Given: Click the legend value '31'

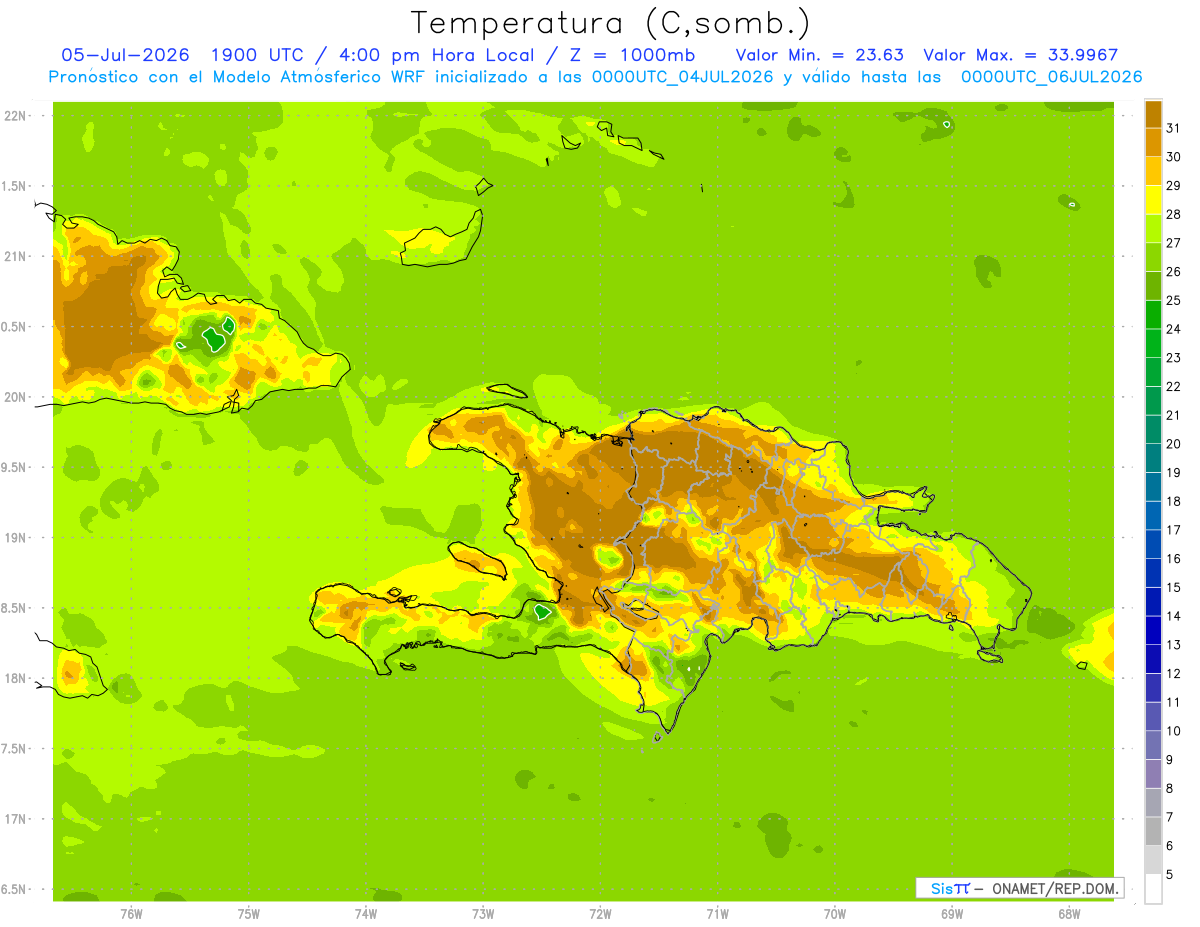Looking at the screenshot, I should (1173, 128).
